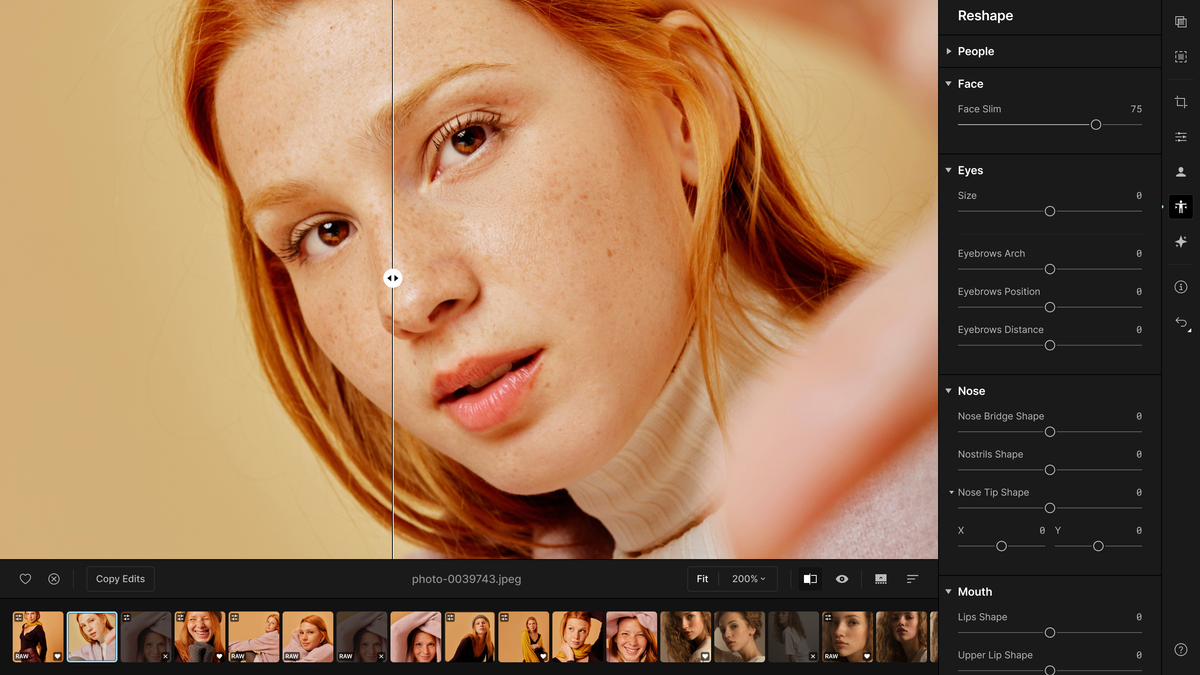Click the Fit zoom button
This screenshot has height=675, width=1200.
pos(702,579)
